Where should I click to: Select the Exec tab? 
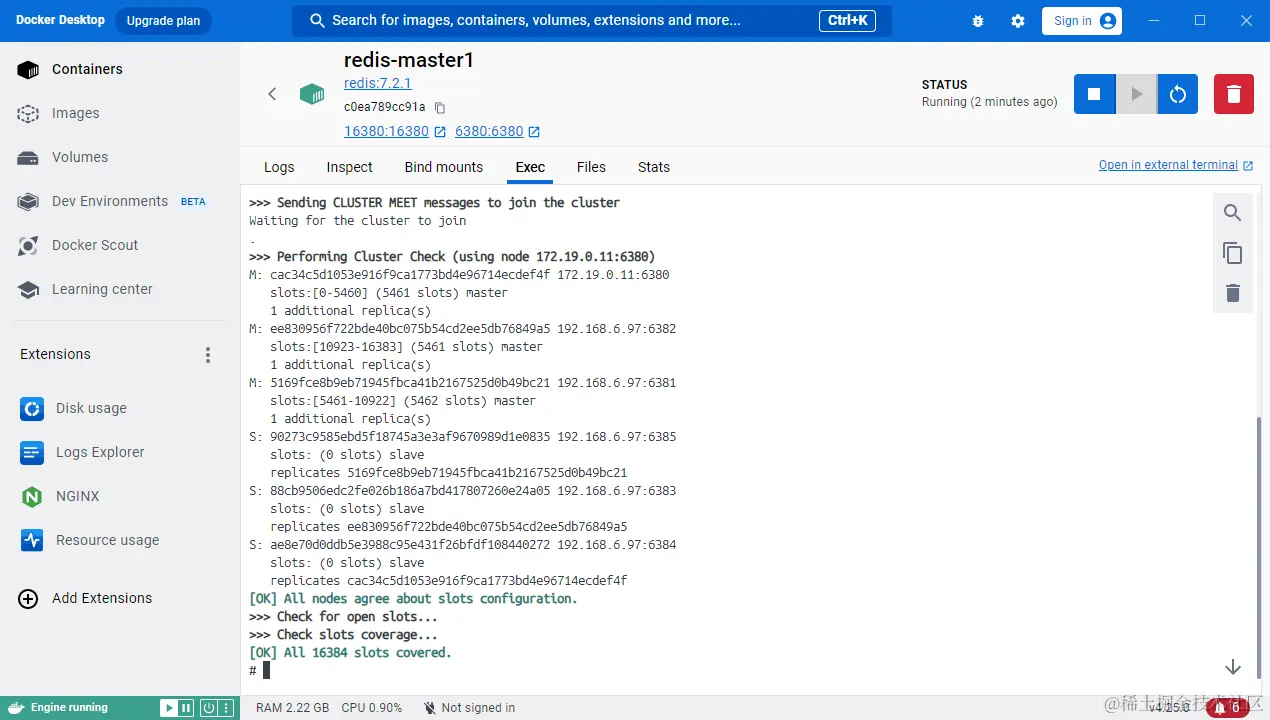point(530,167)
